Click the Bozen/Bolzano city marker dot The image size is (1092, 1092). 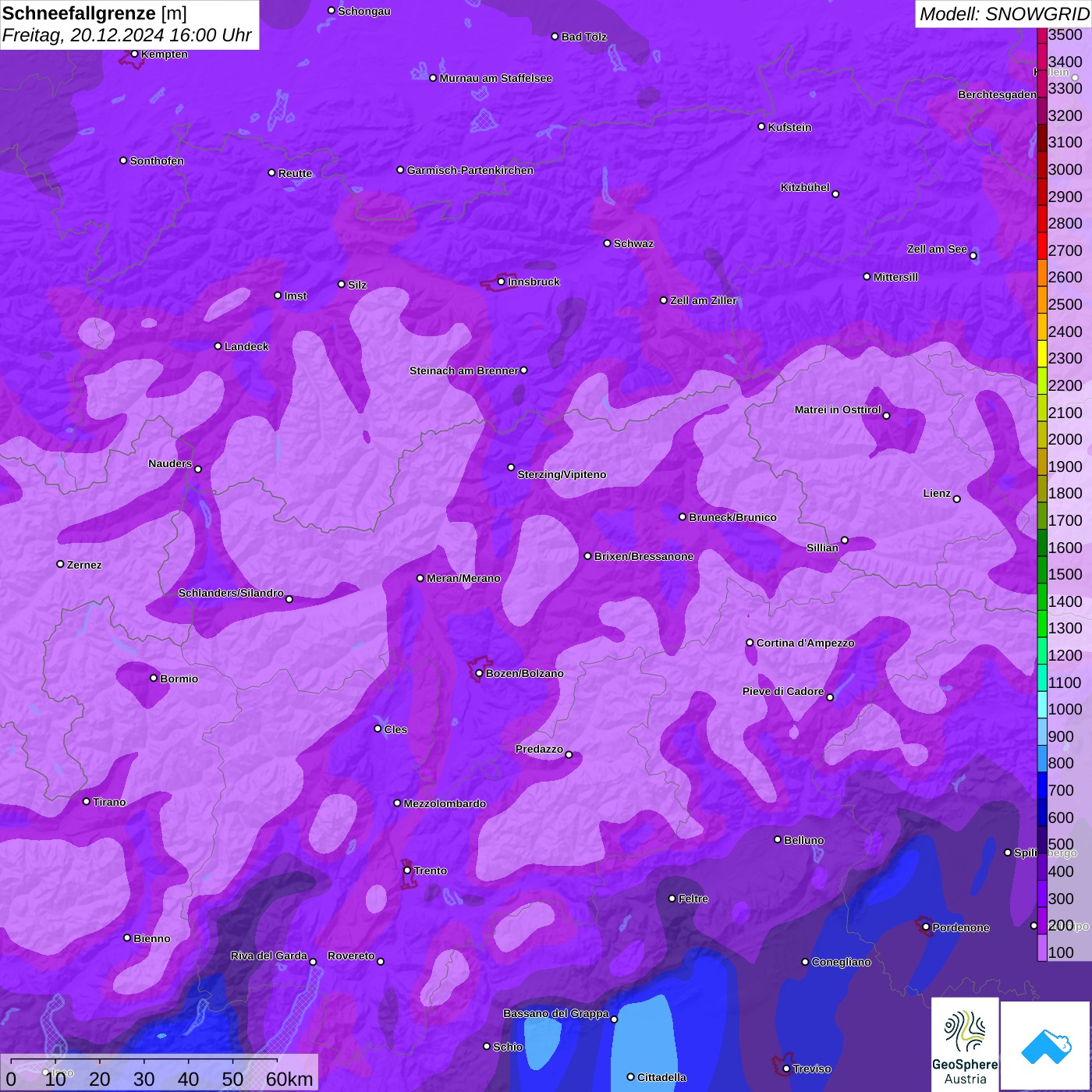(479, 673)
